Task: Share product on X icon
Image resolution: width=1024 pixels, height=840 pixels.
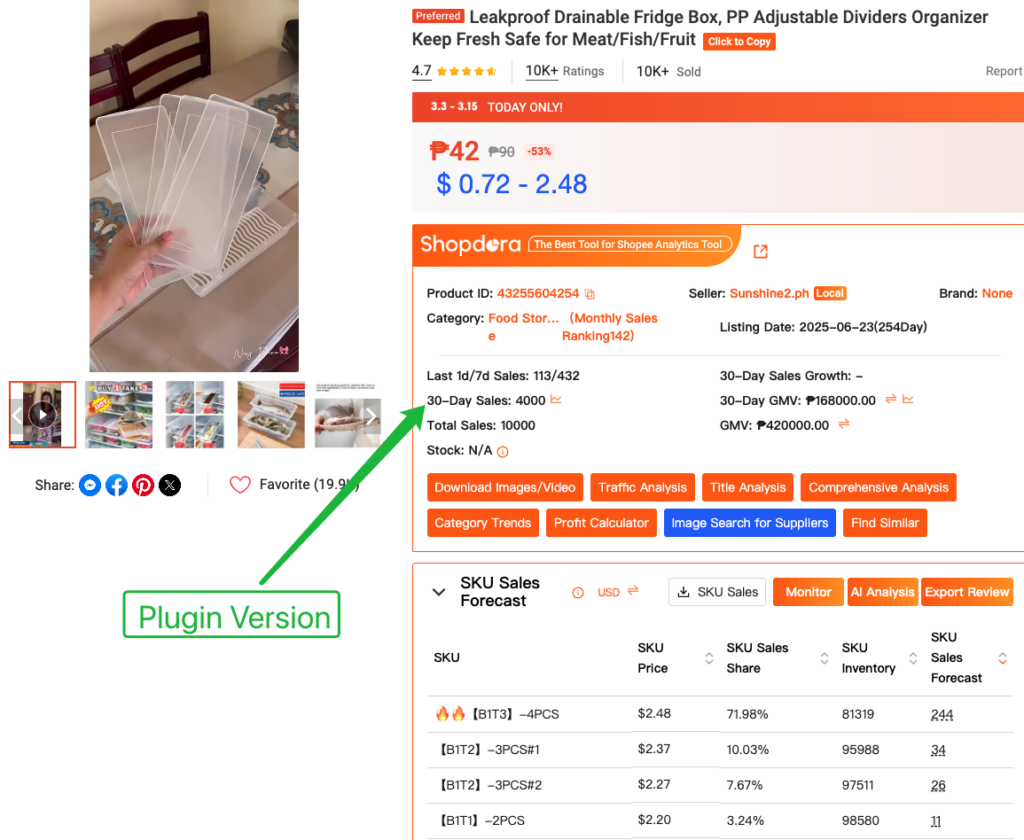Action: [x=170, y=485]
